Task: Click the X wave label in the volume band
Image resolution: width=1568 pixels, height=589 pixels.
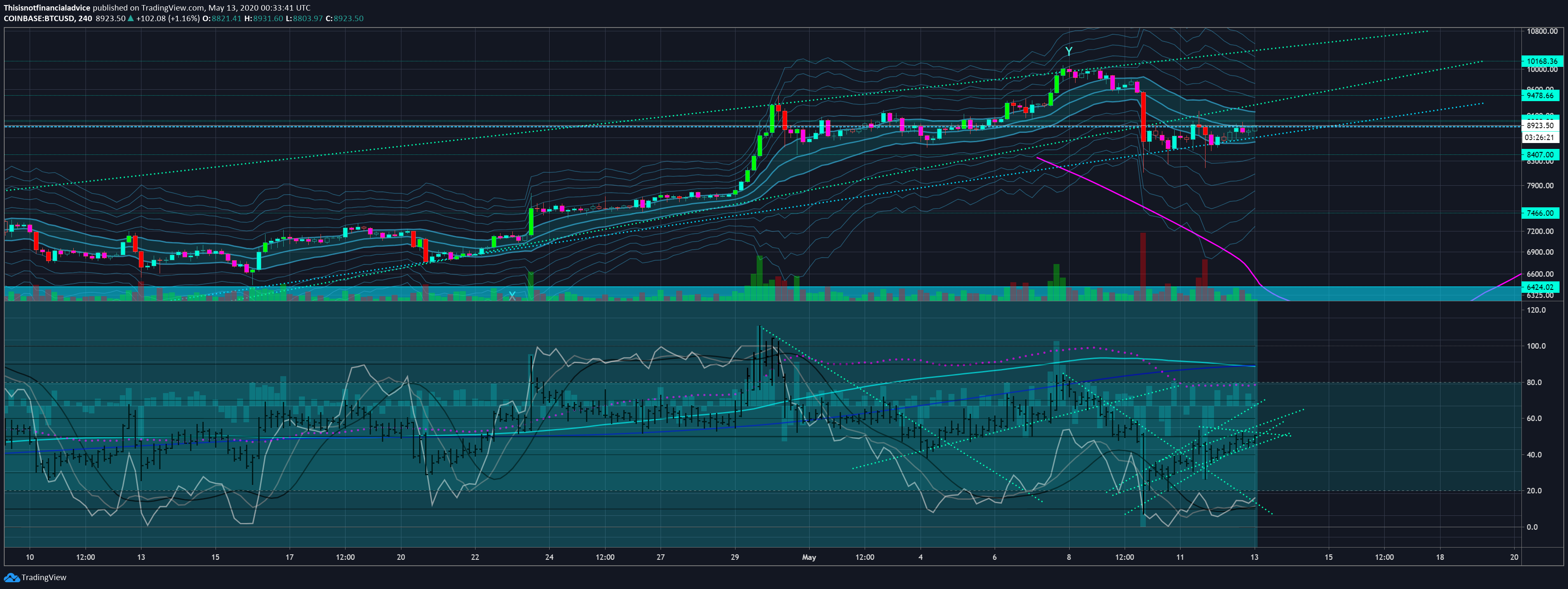Action: tap(512, 296)
